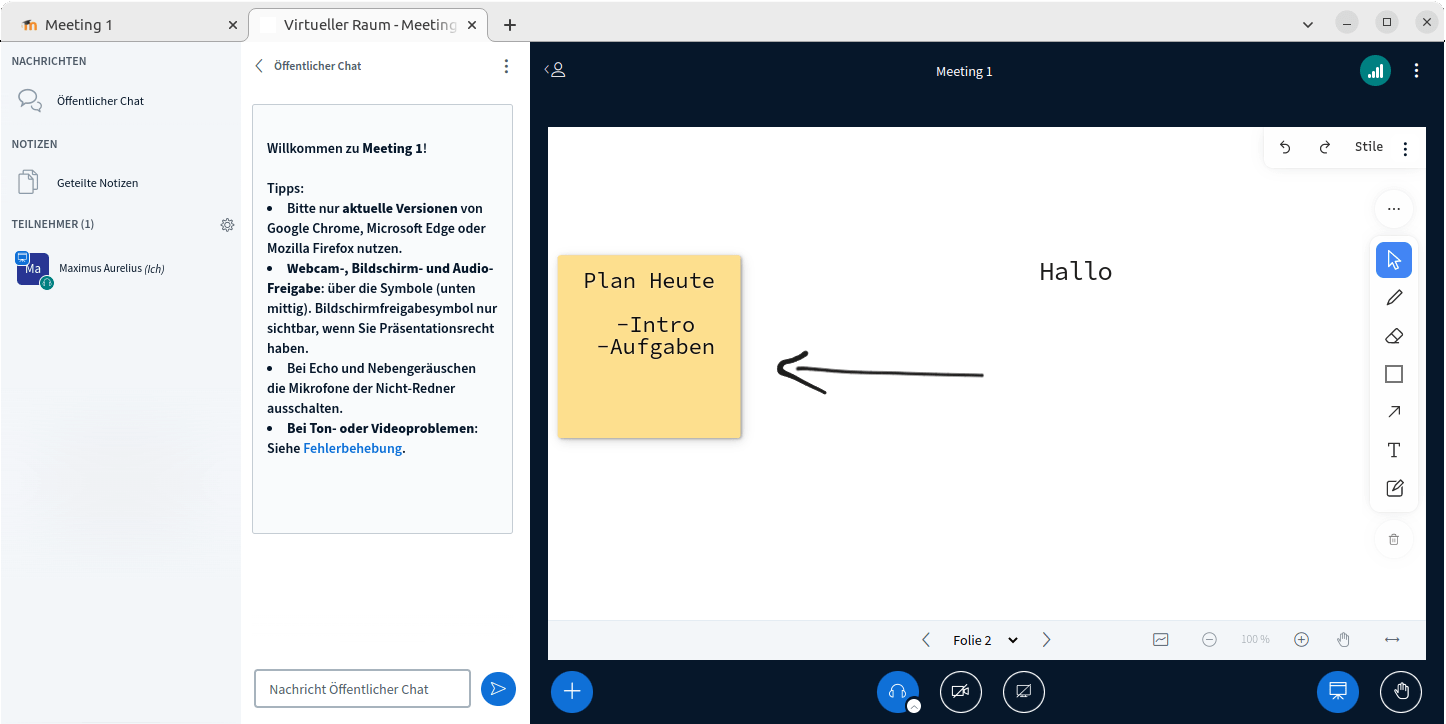Open Öffentlicher Chat options menu
This screenshot has width=1446, height=724.
pyautogui.click(x=506, y=66)
